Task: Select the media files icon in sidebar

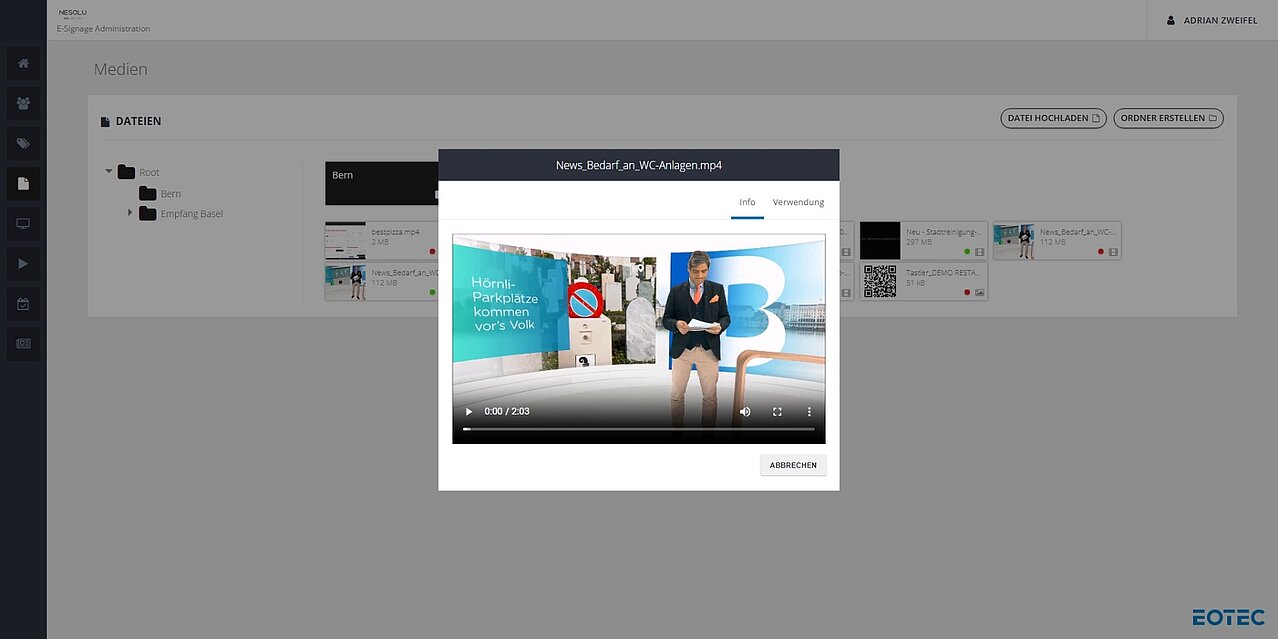Action: [x=23, y=183]
